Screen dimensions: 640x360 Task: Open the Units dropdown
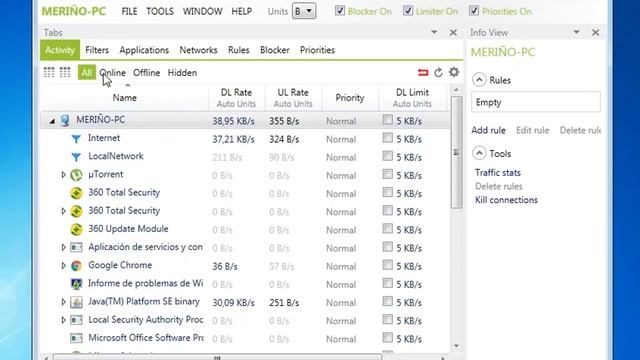click(304, 11)
